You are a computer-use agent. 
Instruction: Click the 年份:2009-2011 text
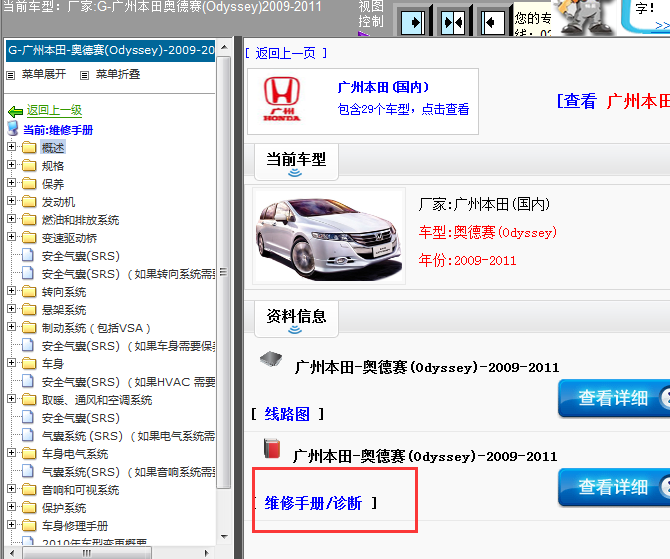click(467, 260)
